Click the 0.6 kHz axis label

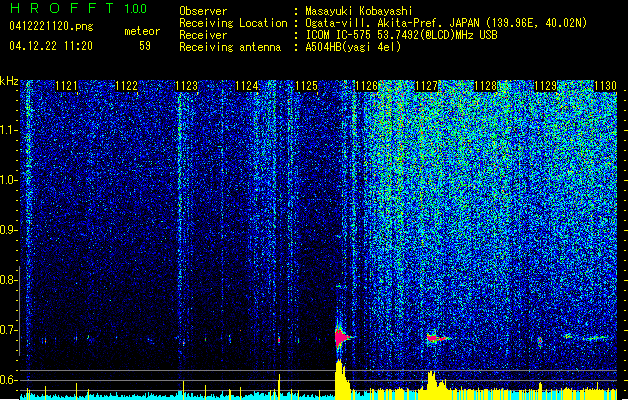[x=8, y=380]
